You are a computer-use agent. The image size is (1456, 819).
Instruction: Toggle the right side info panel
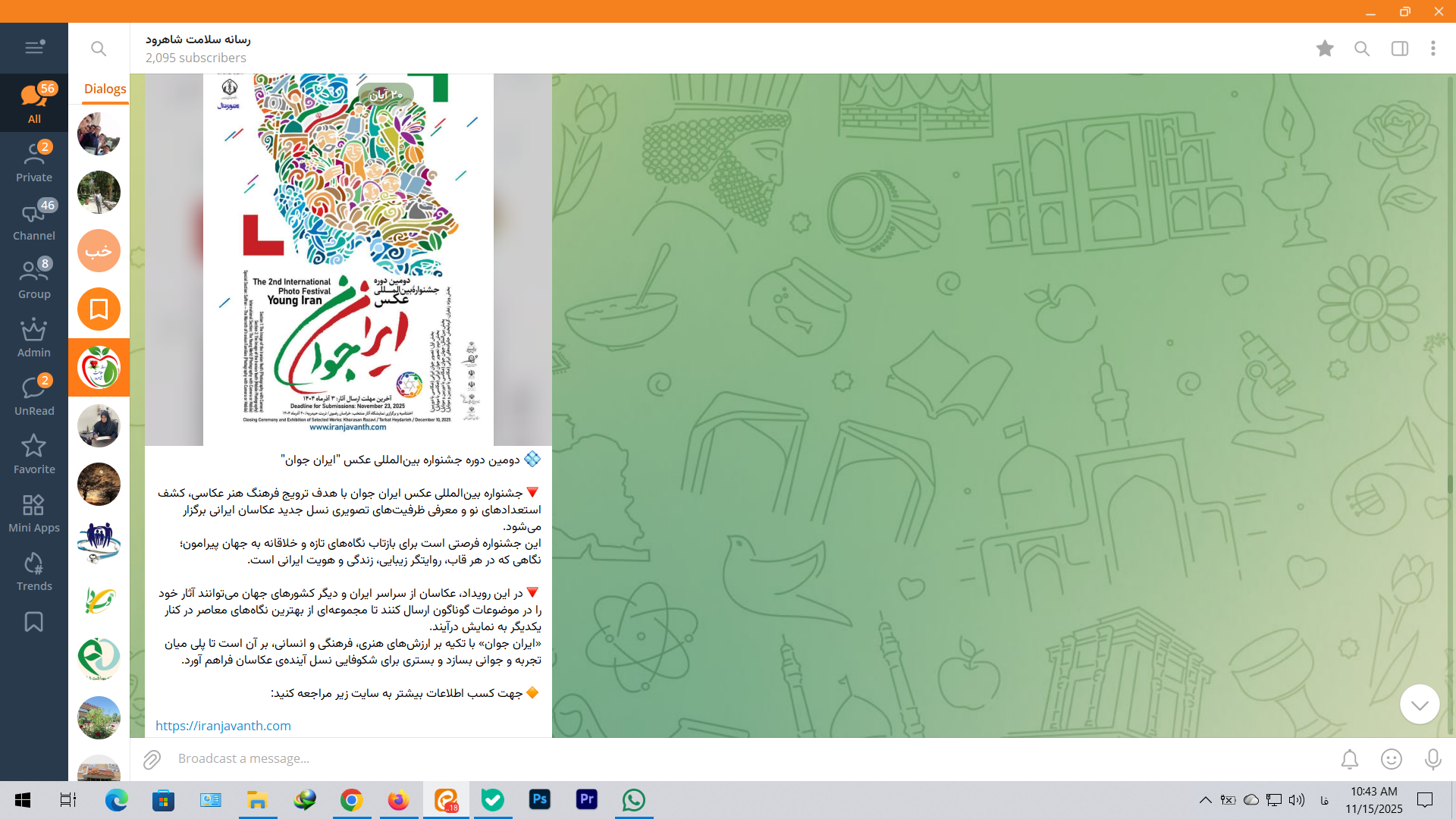(1399, 49)
